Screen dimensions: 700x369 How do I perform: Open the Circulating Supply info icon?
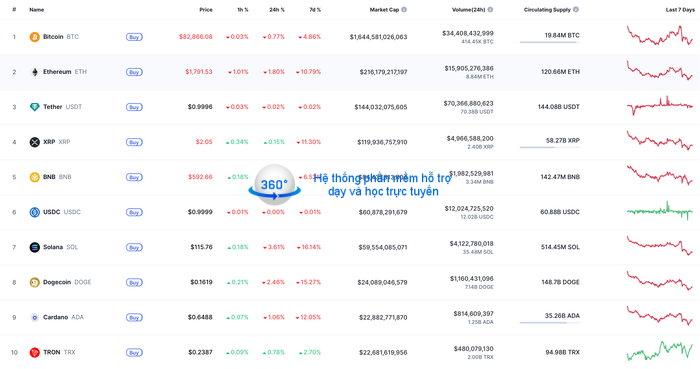pos(576,9)
